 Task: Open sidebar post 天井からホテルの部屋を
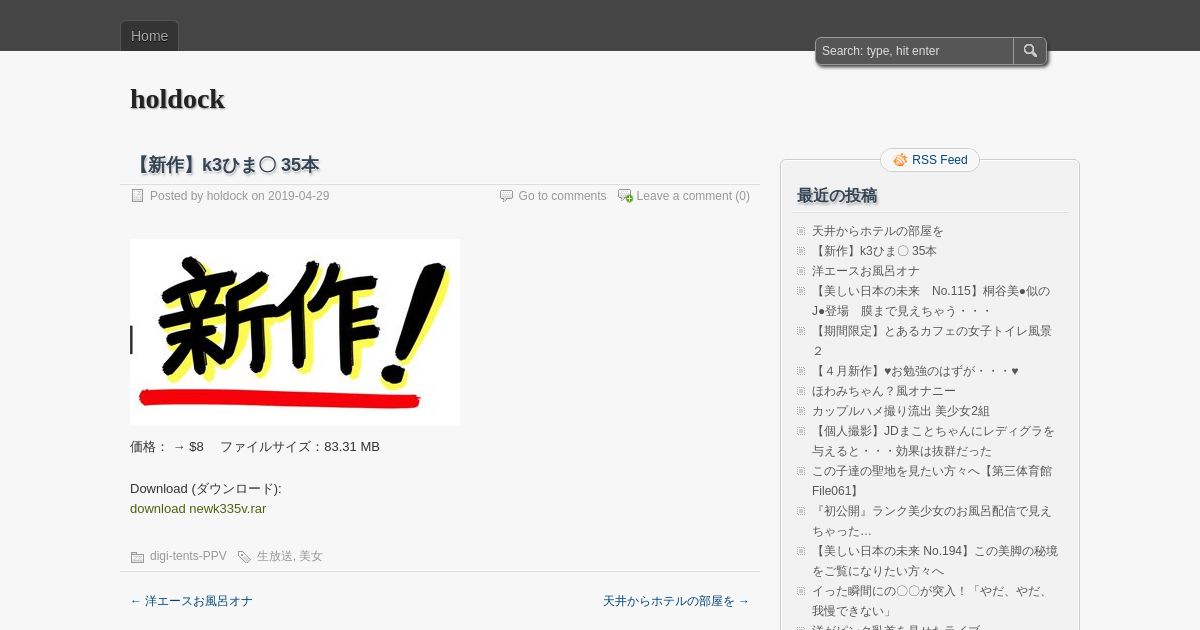coord(878,231)
